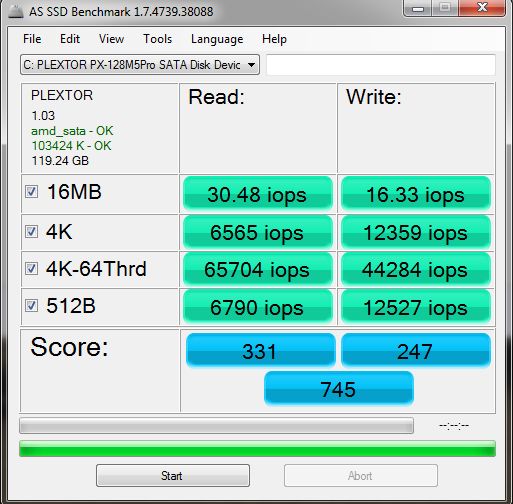The image size is (513, 504).
Task: Click the 4K-64Thrd read result 65704 iops
Action: pos(258,269)
